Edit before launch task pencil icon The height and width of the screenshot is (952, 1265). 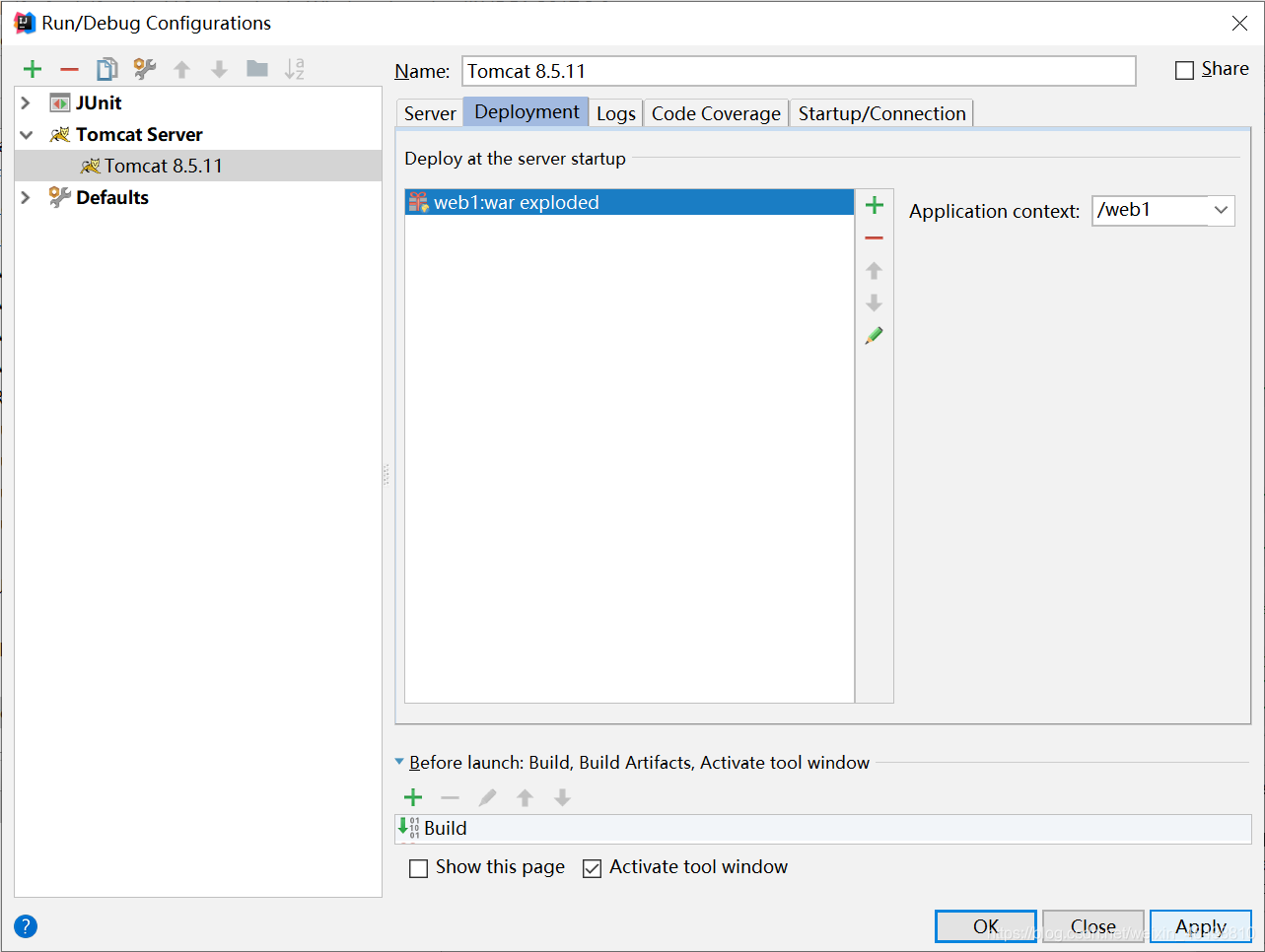(487, 797)
